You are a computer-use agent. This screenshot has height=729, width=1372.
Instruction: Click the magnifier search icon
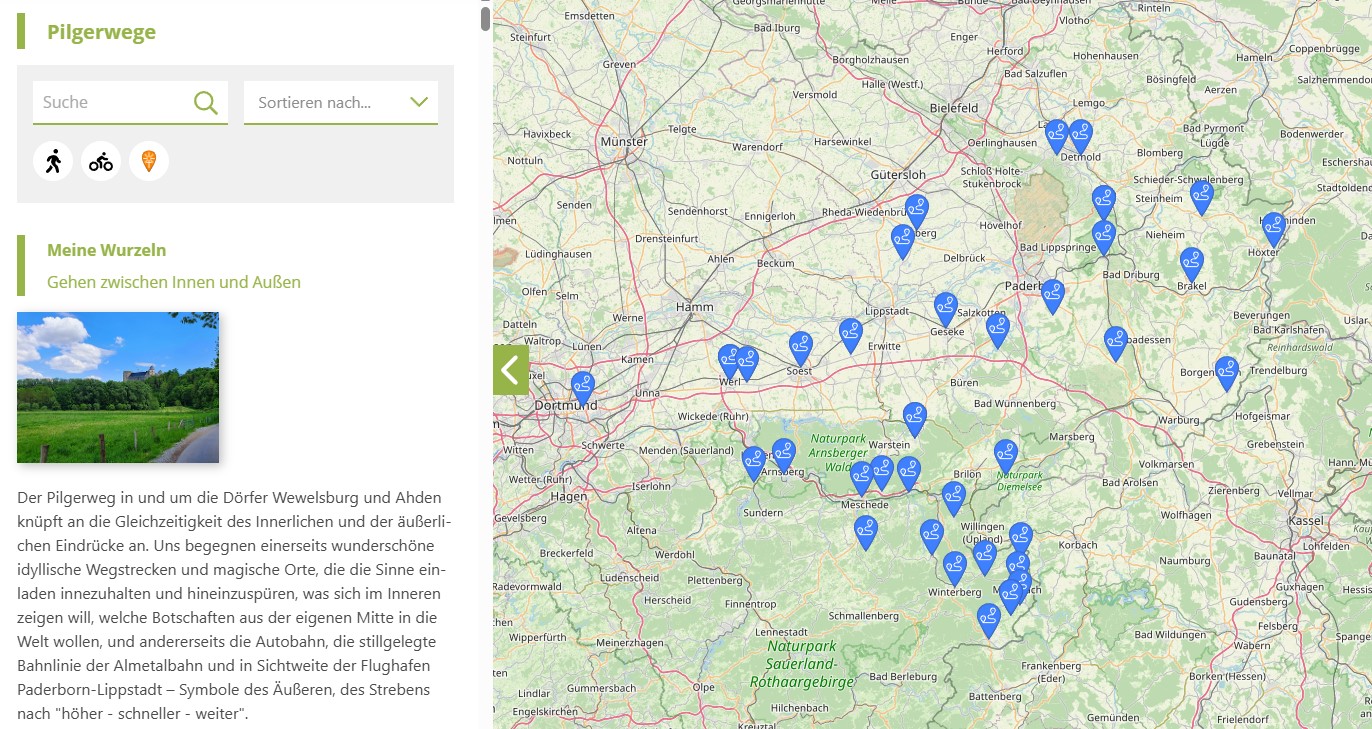[206, 102]
